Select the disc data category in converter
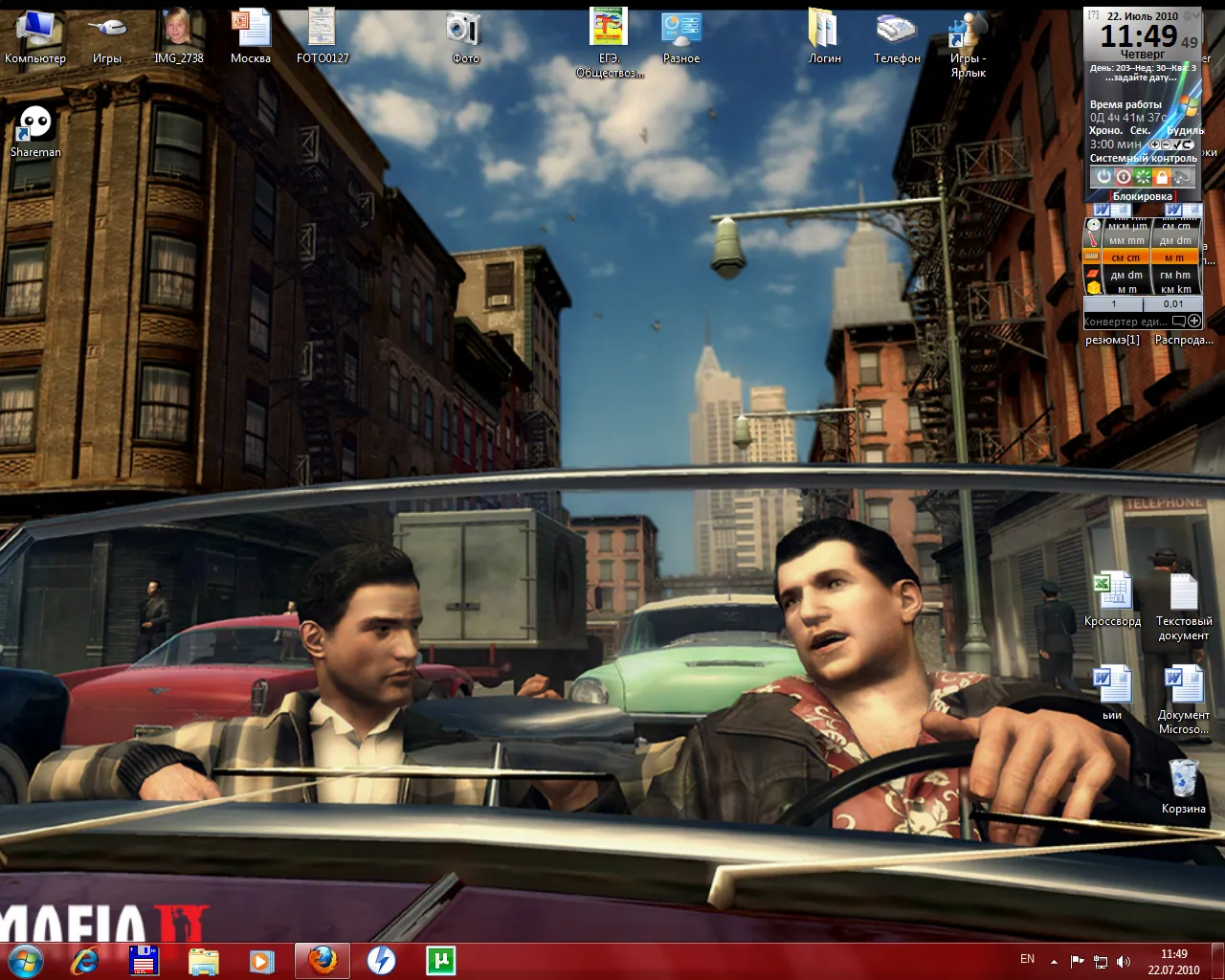 point(1093,224)
